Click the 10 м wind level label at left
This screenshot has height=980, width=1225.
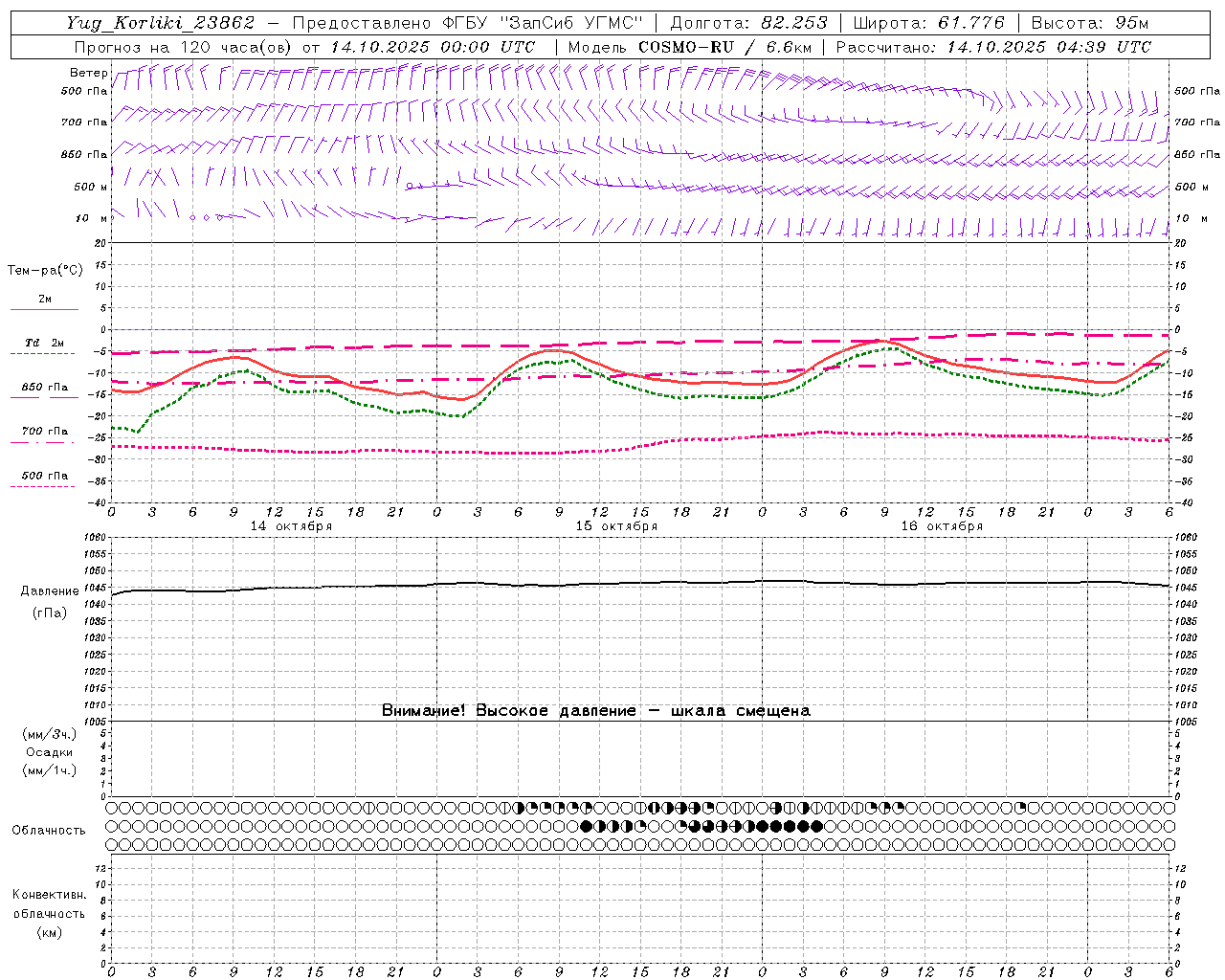coord(92,218)
